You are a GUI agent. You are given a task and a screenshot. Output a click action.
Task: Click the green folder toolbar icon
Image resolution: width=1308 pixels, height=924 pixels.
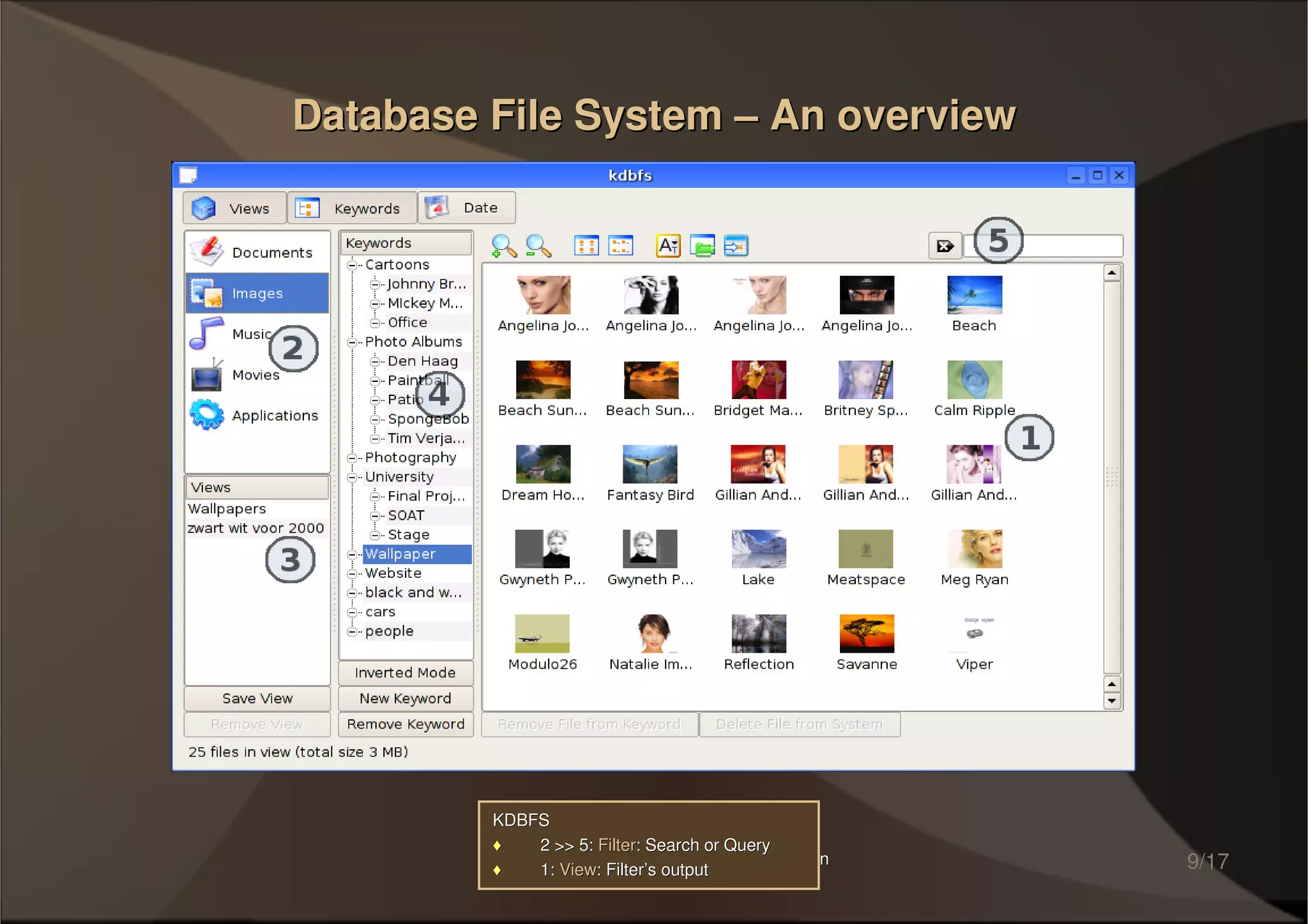[x=702, y=246]
